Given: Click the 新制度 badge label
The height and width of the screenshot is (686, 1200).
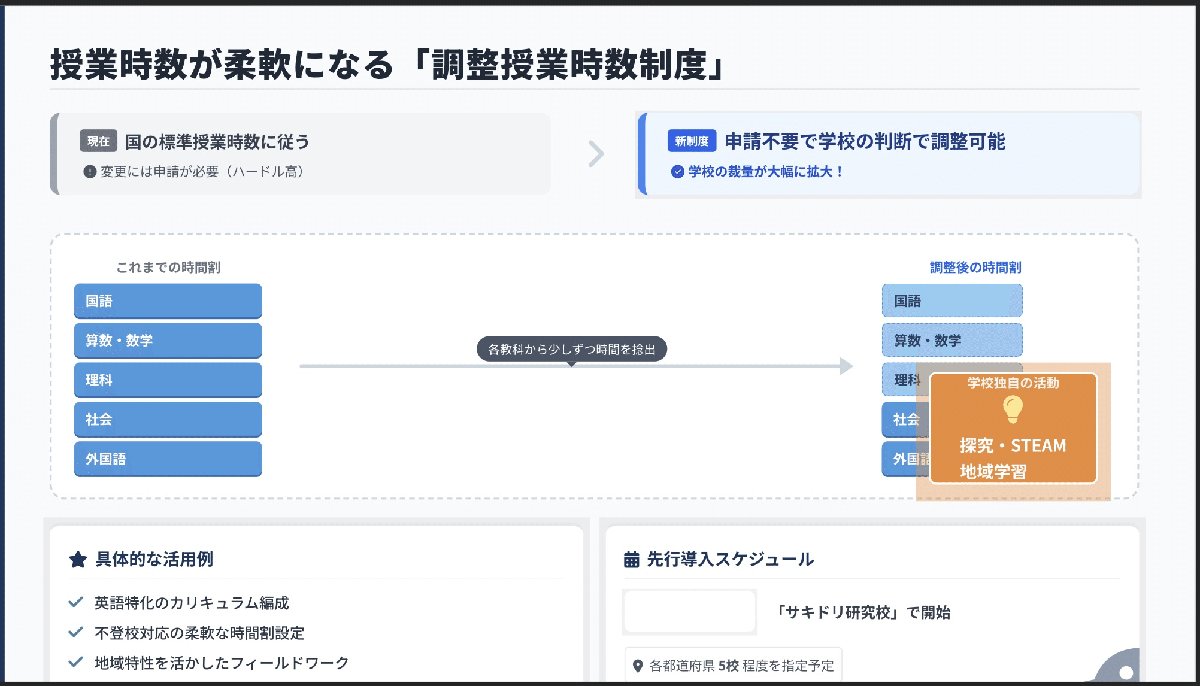Looking at the screenshot, I should pos(692,141).
